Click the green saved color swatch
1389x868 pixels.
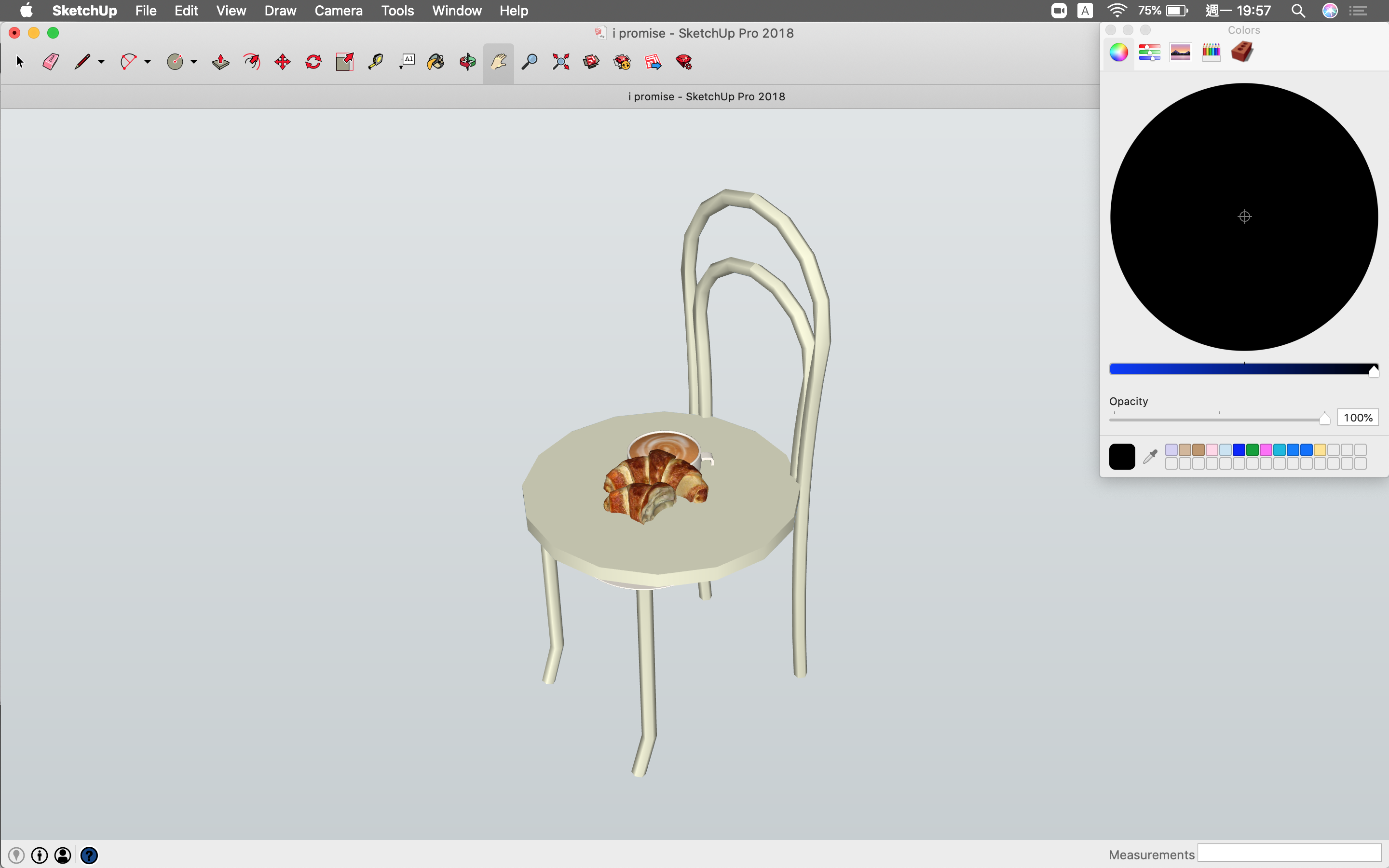click(x=1252, y=449)
